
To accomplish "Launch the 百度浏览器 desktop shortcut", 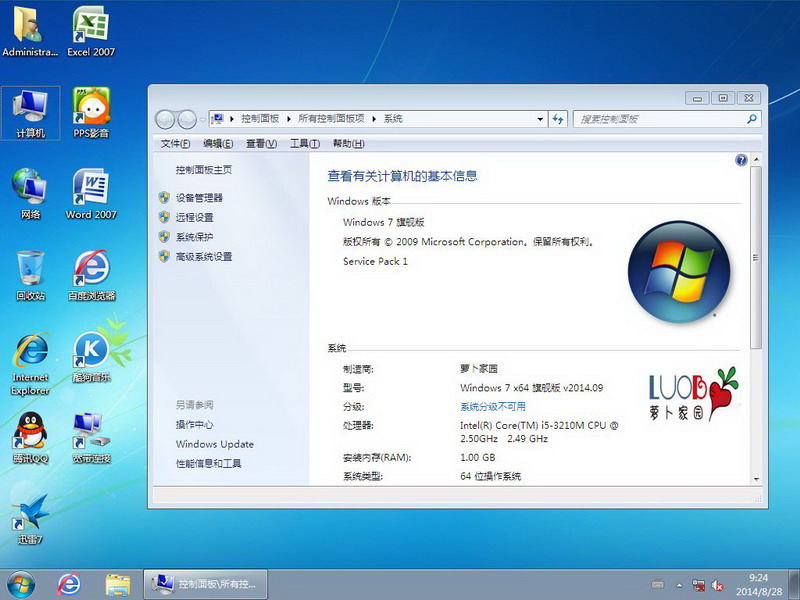I will 92,276.
